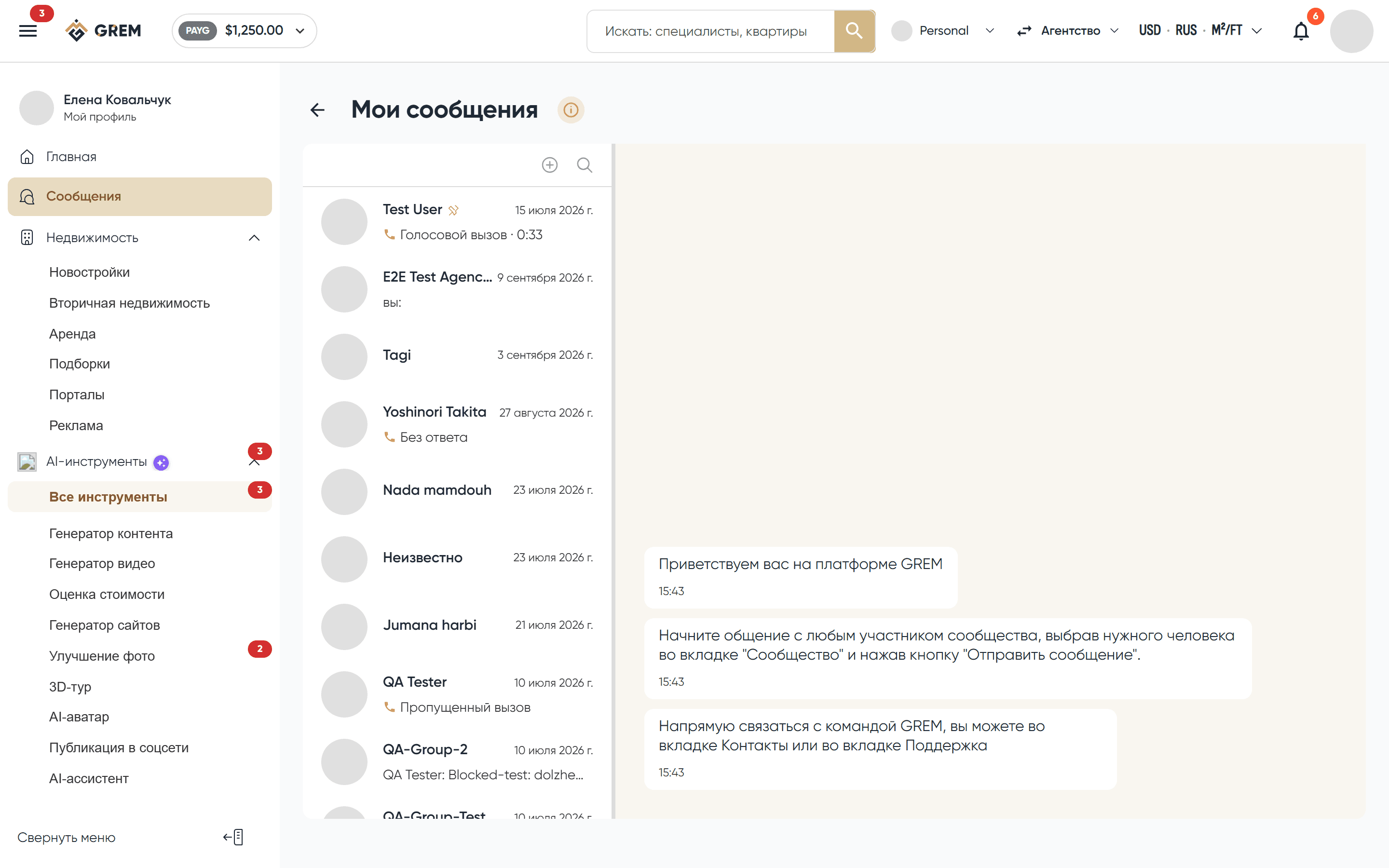Click the user avatar in header
Viewport: 1389px width, 868px height.
coord(1351,31)
